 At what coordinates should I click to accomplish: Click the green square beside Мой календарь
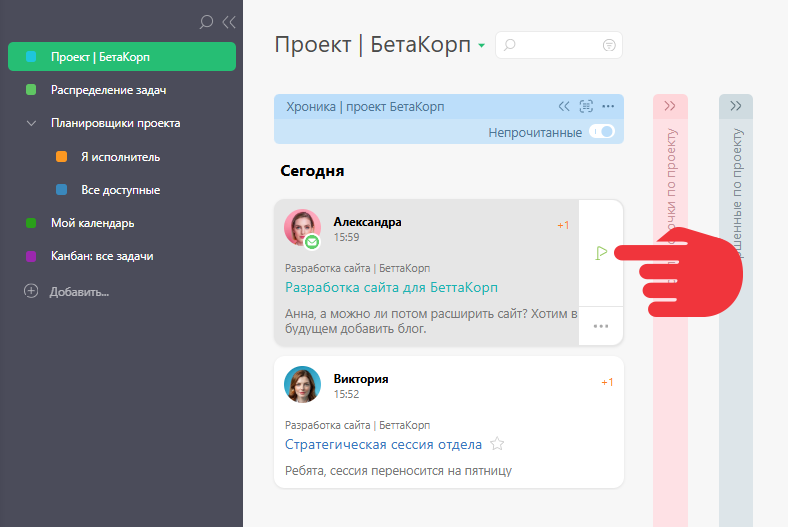point(31,223)
